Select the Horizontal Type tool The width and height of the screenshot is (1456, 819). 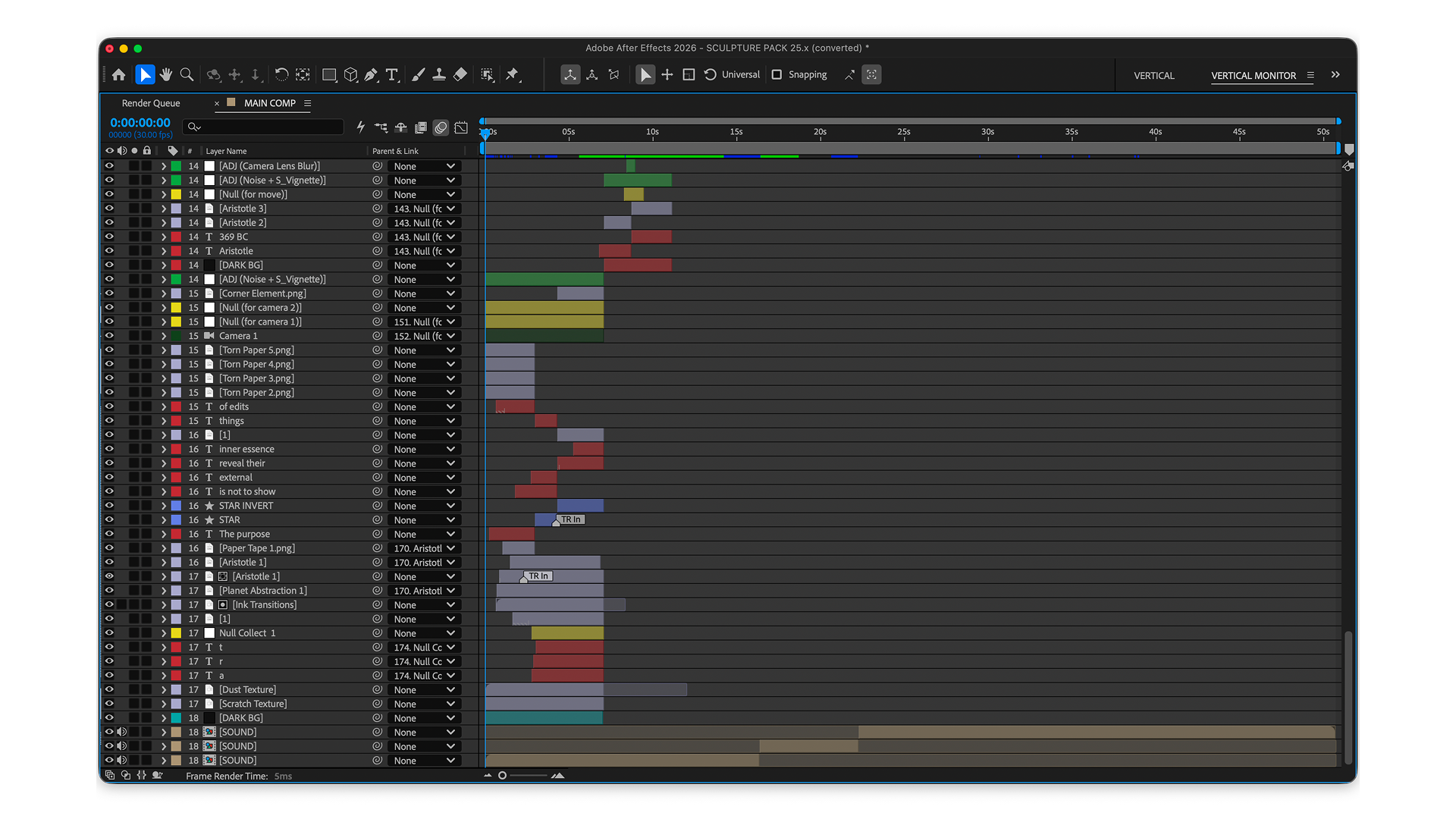[392, 74]
